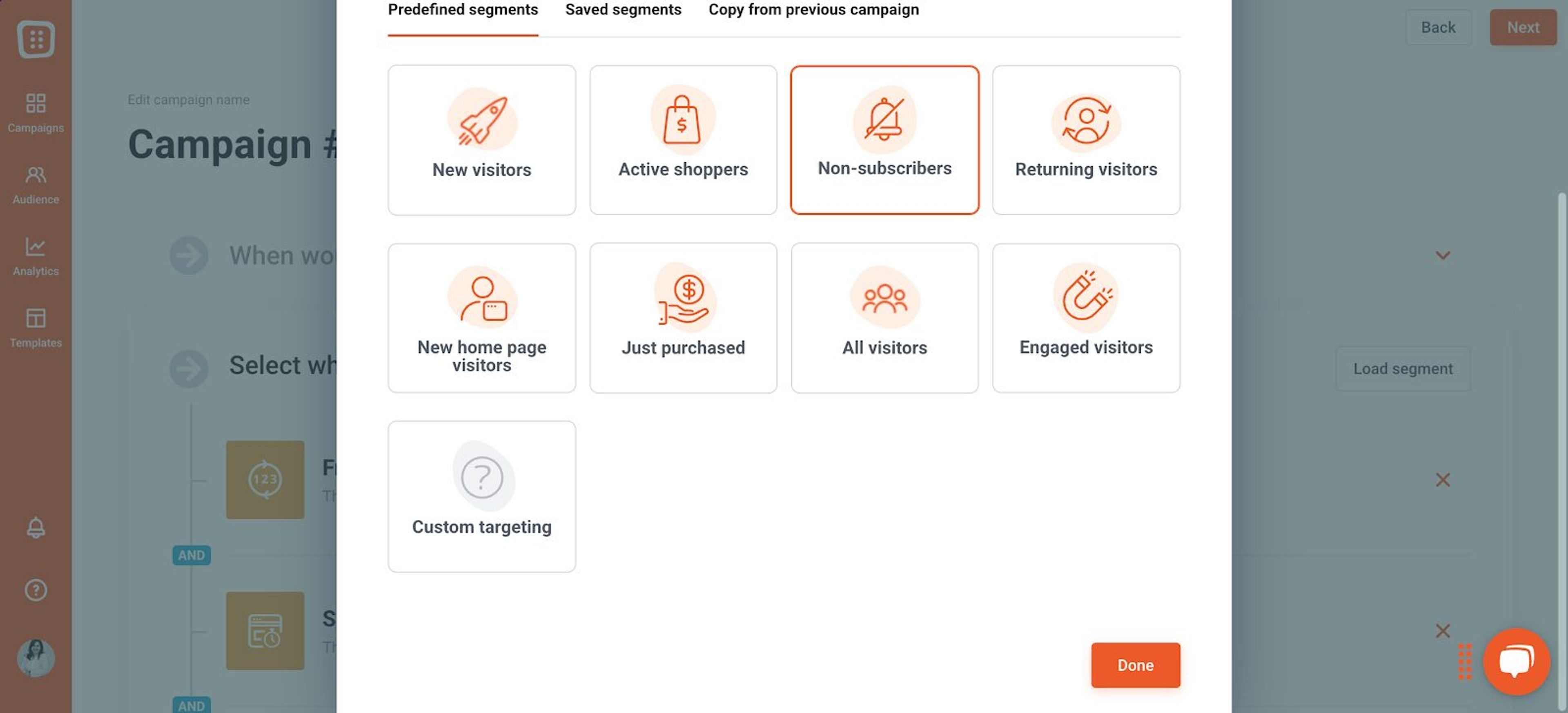Viewport: 1568px width, 713px height.
Task: Open the Predefined segments tab
Action: 463,10
